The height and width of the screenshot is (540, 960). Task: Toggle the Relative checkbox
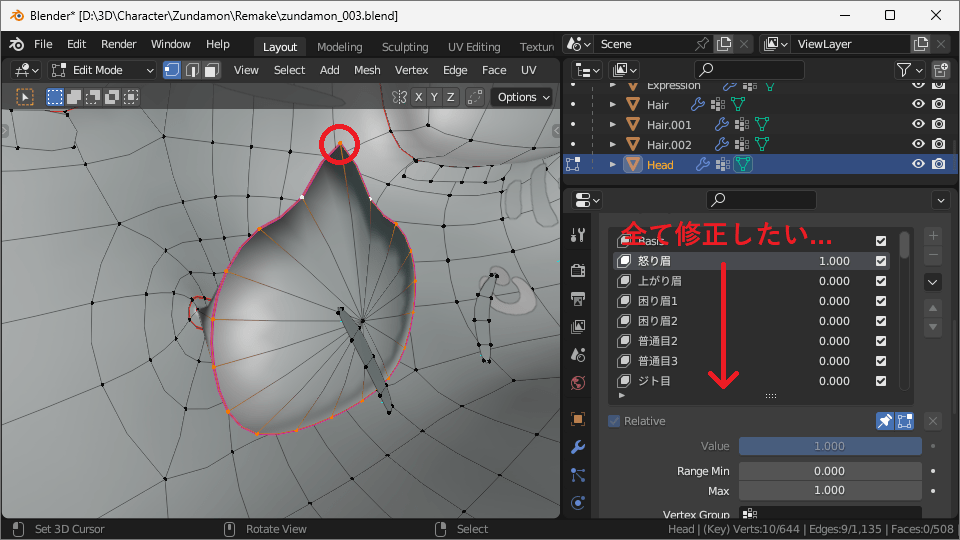pos(614,421)
